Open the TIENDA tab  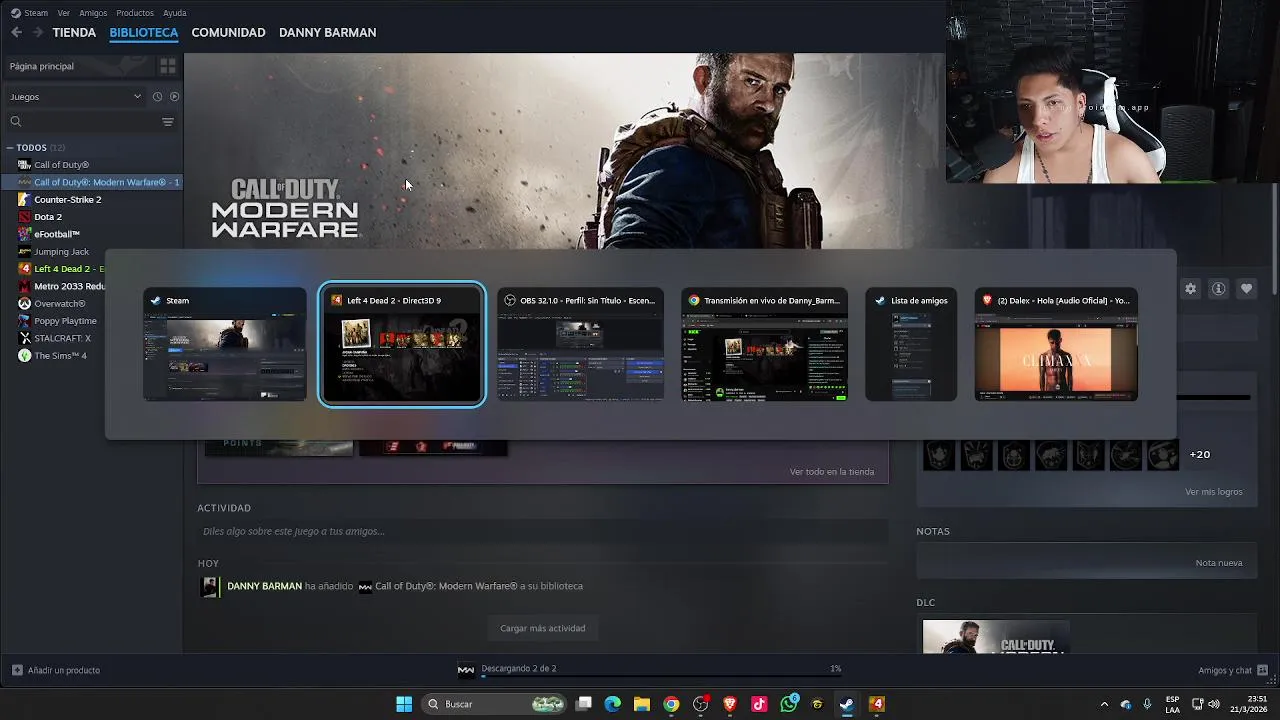pyautogui.click(x=74, y=33)
